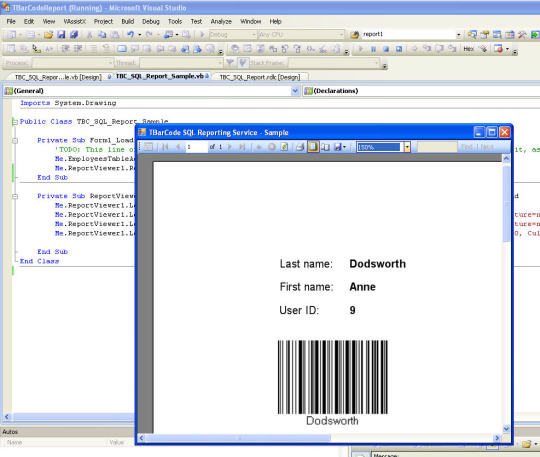Open the Analyze menu
This screenshot has width=540, height=457.
click(221, 21)
